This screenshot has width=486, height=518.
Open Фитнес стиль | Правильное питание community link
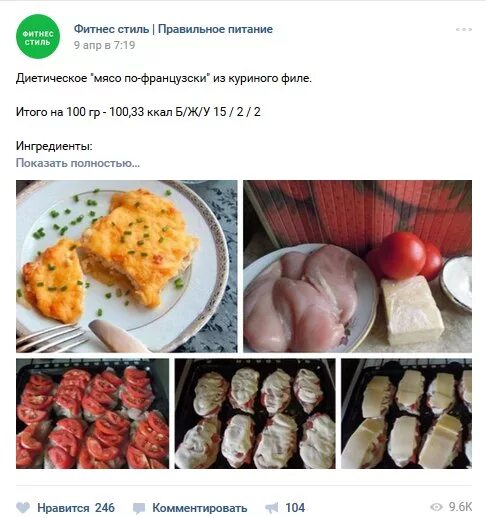click(173, 29)
